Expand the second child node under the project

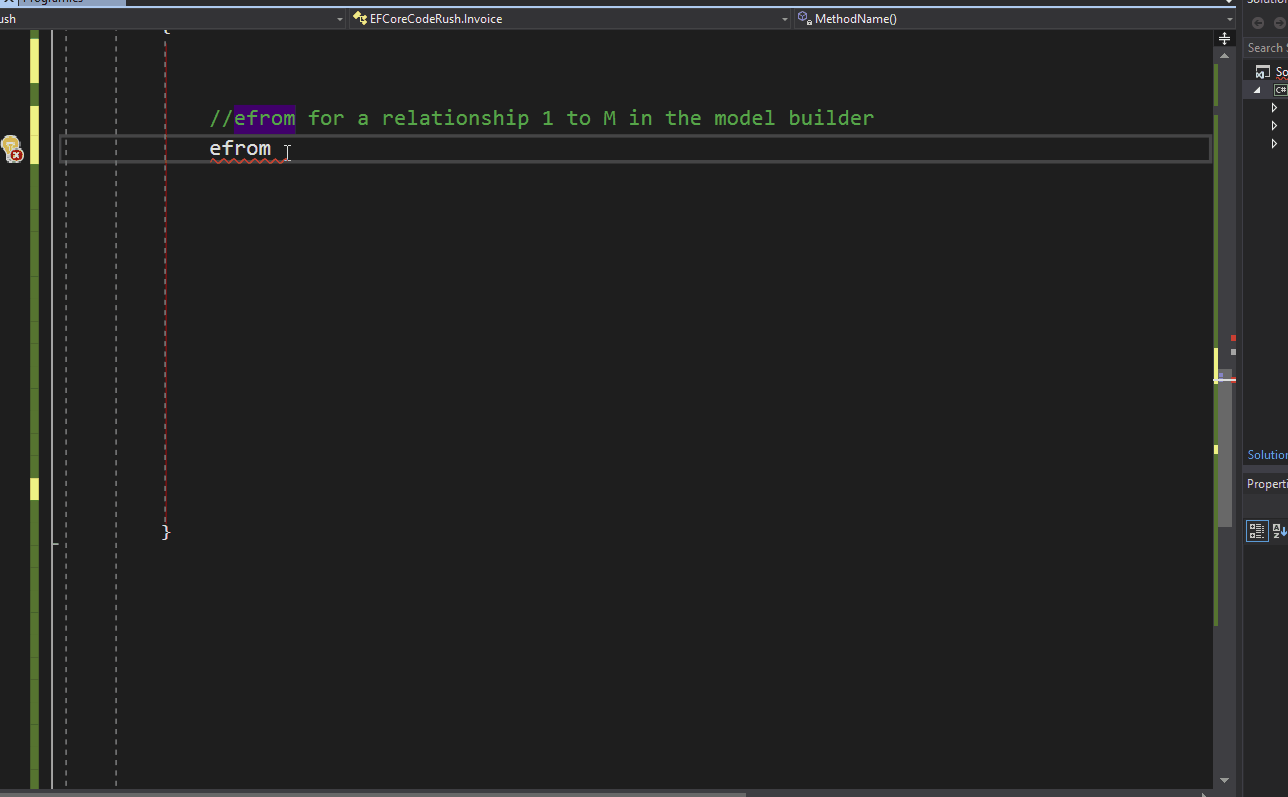(1274, 126)
